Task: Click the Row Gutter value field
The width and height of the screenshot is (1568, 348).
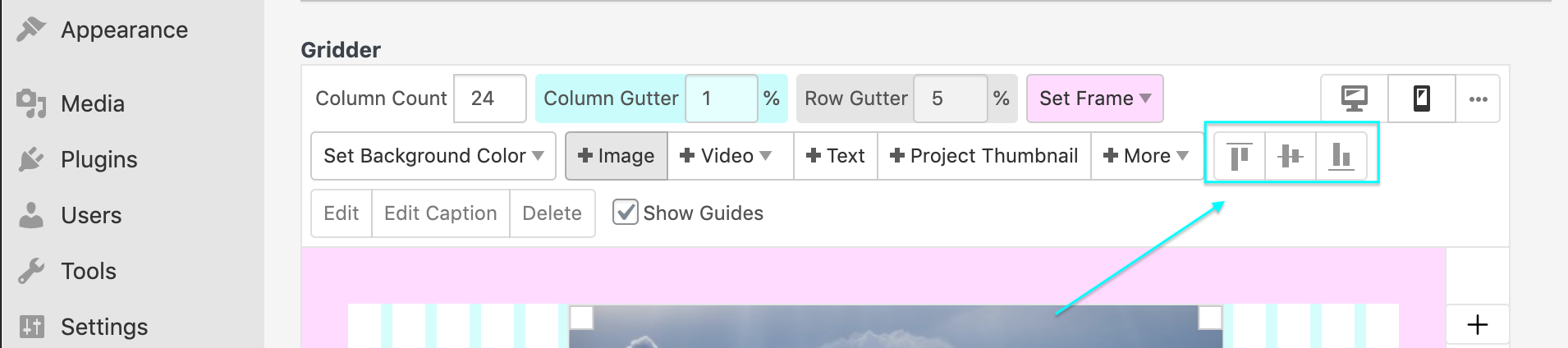Action: (950, 98)
